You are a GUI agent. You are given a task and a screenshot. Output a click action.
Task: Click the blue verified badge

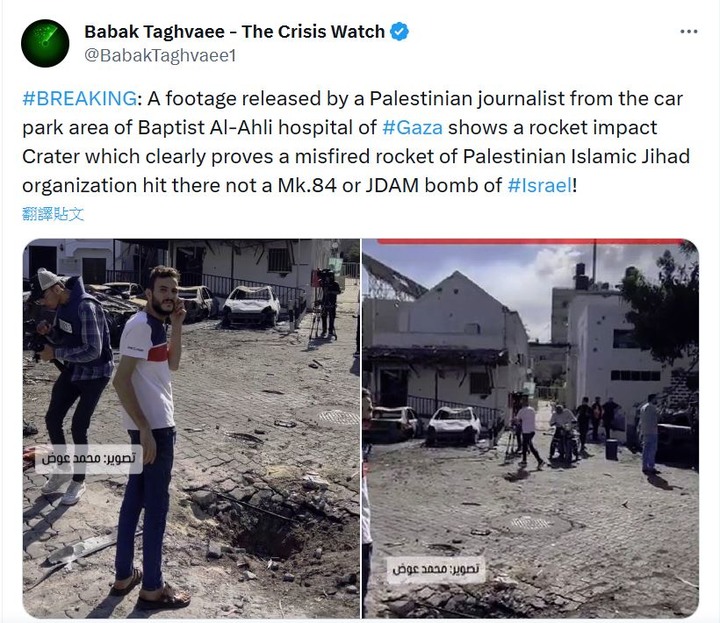coord(399,32)
